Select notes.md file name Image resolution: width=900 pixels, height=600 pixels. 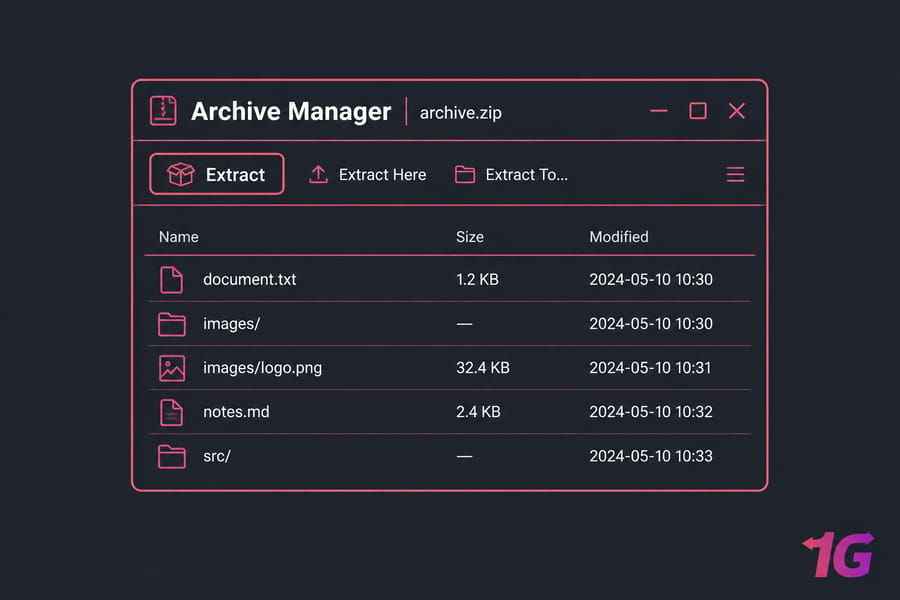tap(236, 412)
